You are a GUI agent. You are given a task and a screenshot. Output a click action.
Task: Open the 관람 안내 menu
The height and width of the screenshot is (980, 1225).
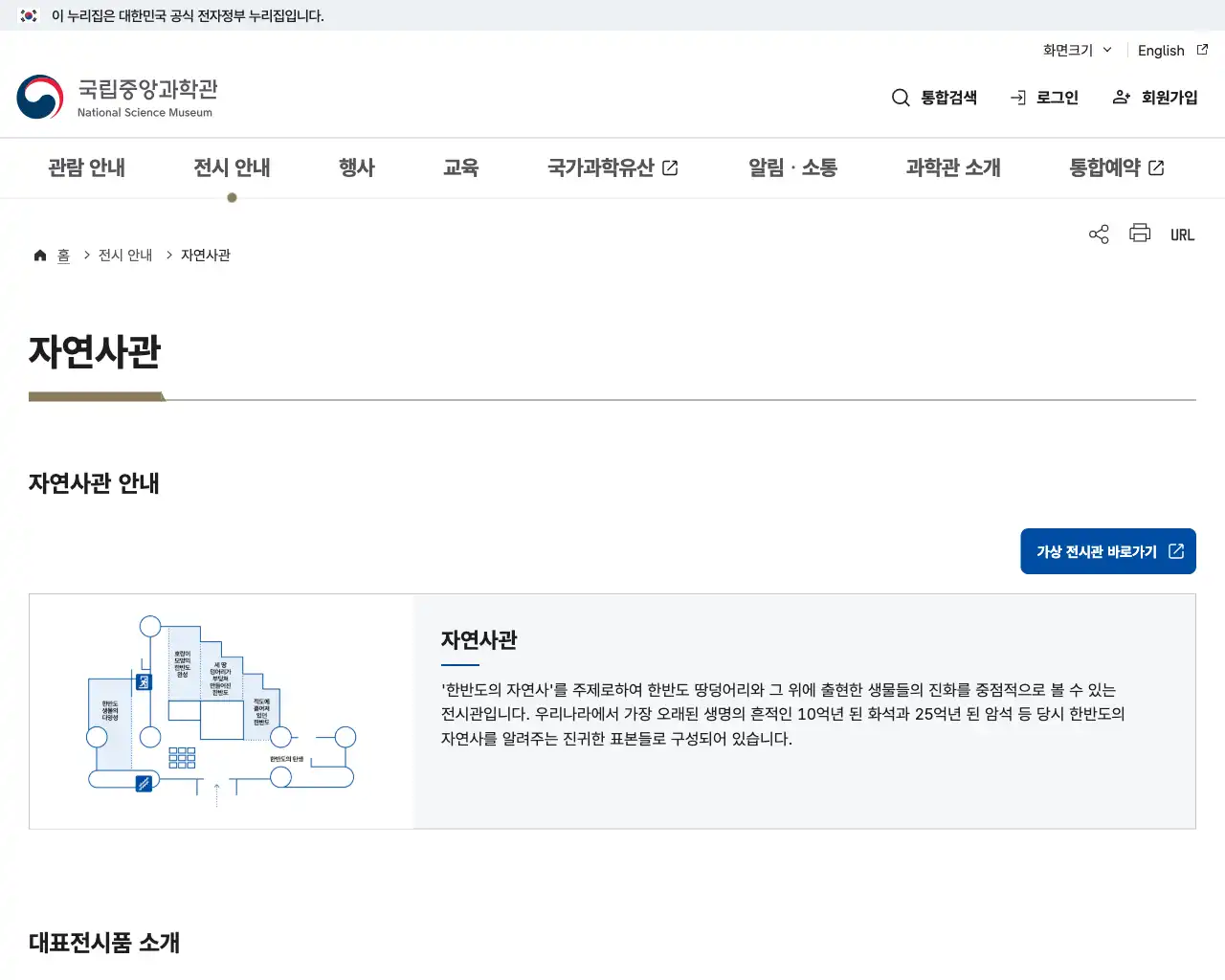(87, 167)
